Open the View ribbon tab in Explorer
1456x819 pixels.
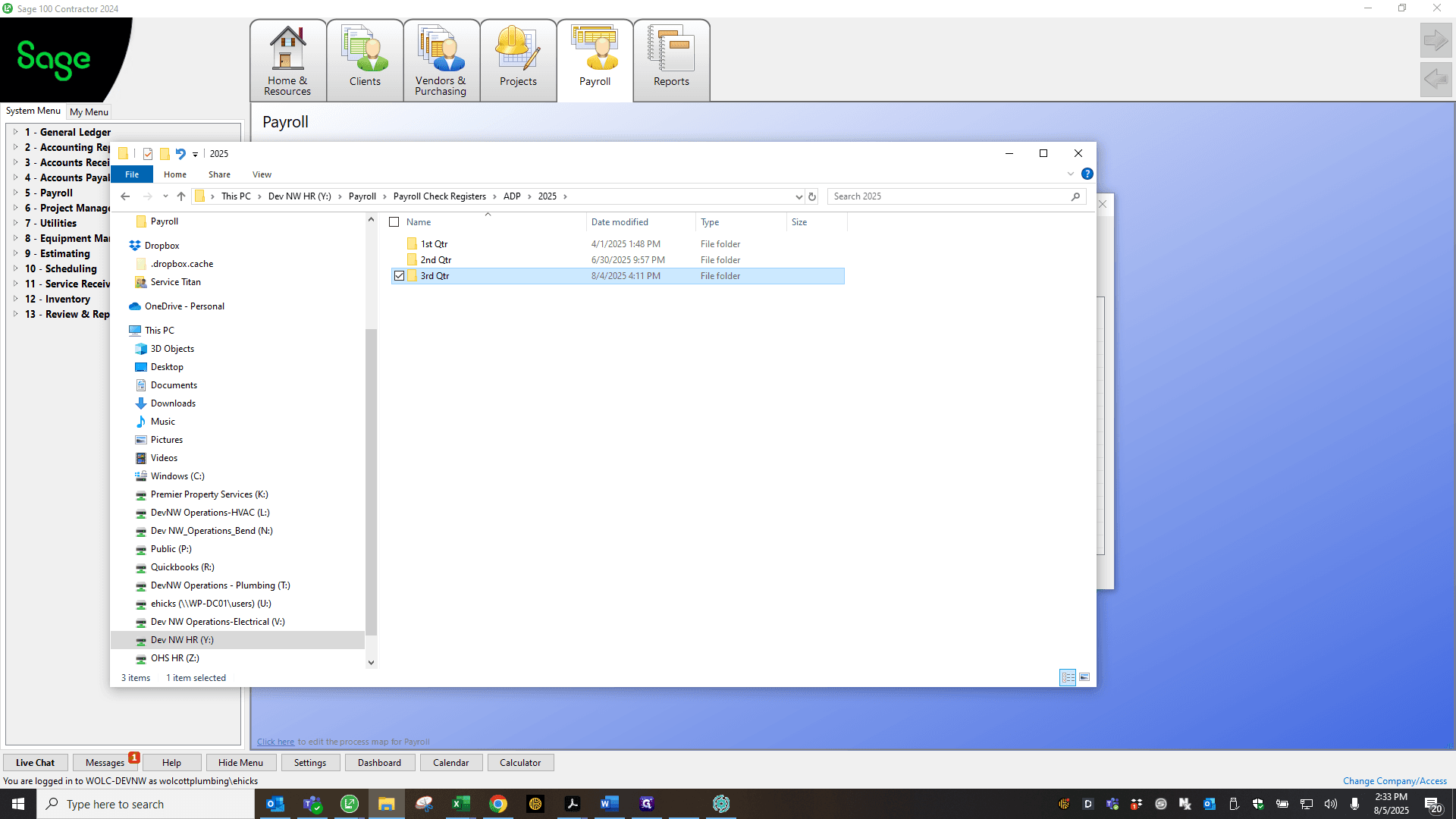click(x=262, y=174)
